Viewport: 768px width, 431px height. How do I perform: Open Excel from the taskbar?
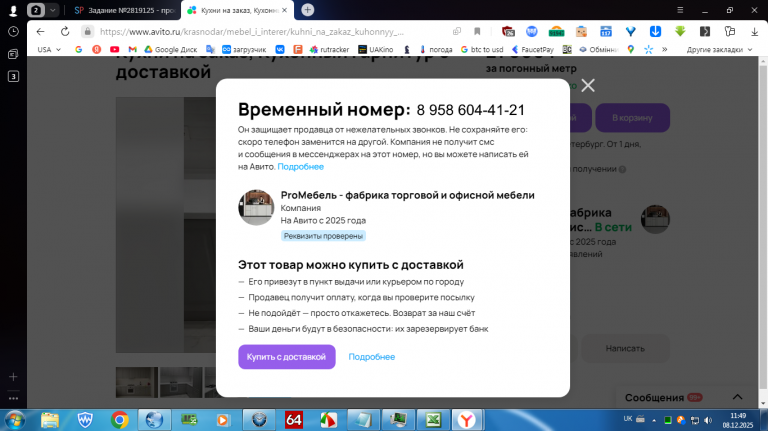[433, 420]
